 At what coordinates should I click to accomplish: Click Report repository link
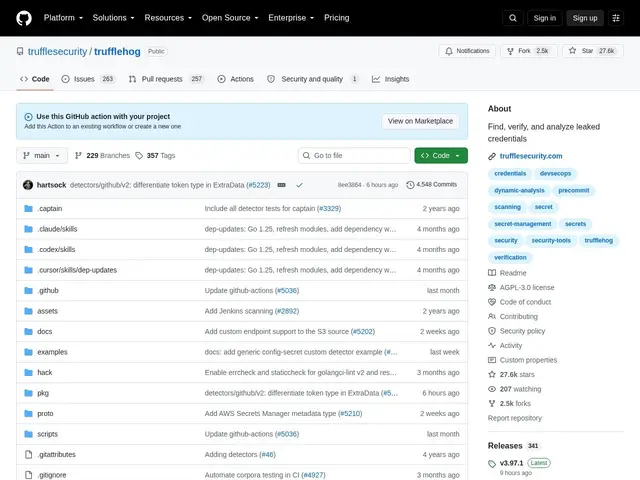tap(515, 418)
